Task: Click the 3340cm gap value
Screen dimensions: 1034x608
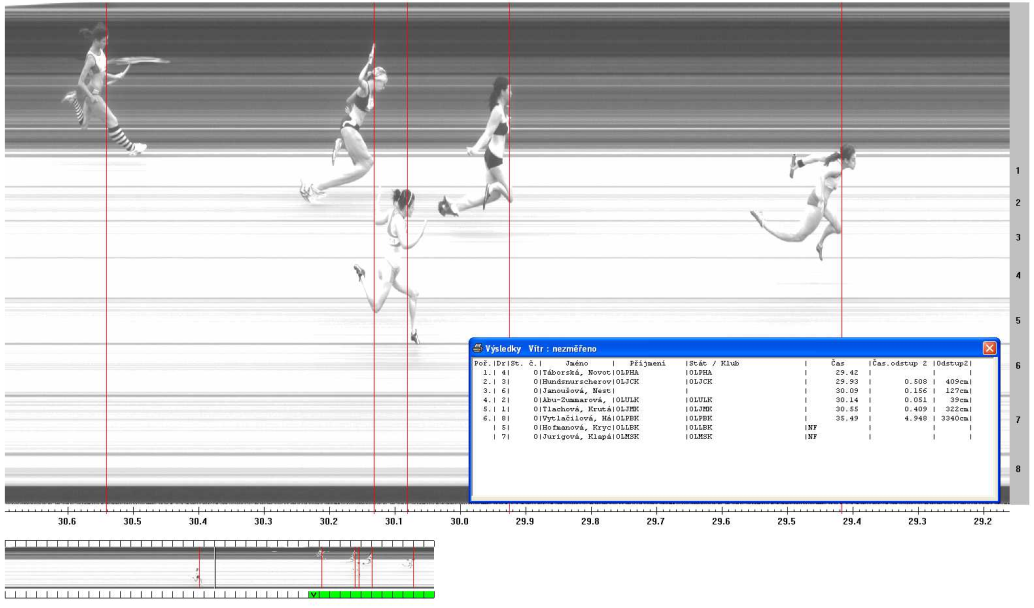Action: click(954, 419)
